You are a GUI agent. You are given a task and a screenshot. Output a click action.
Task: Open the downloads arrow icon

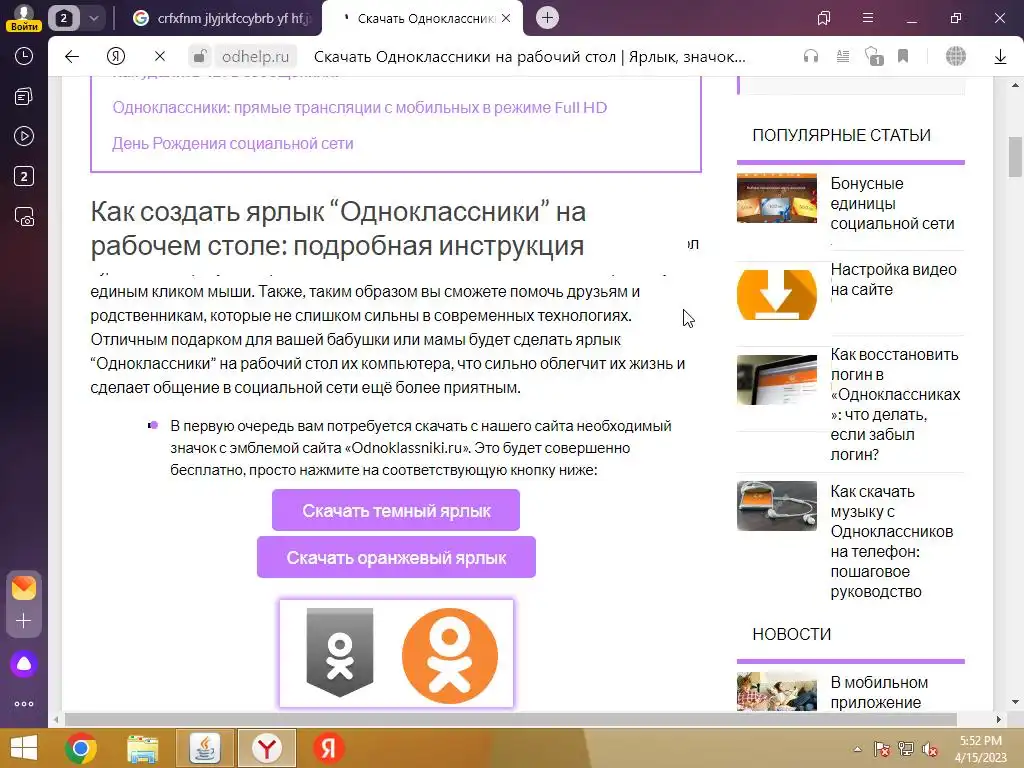point(1000,57)
